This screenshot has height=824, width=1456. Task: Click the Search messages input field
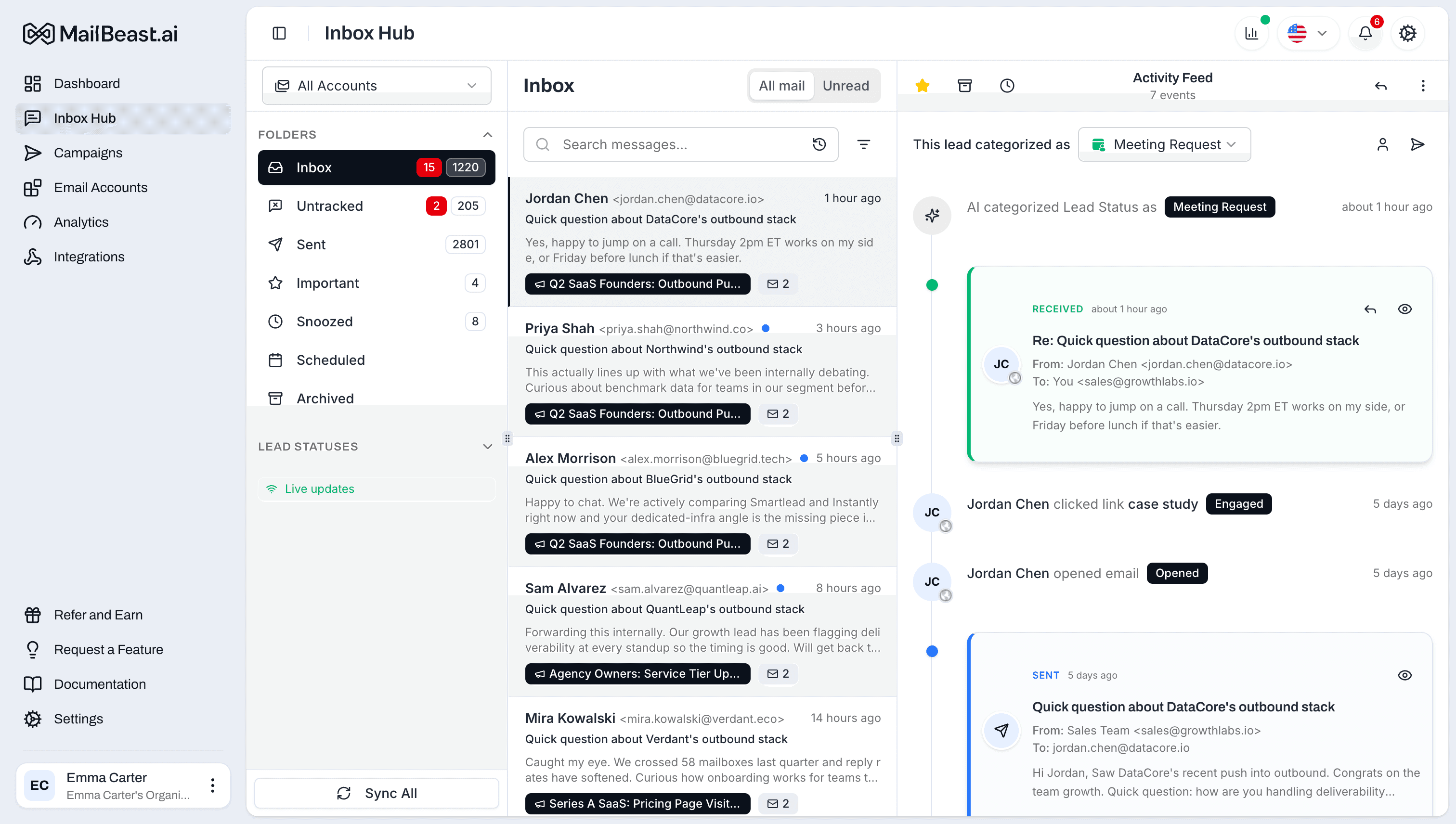point(651,144)
